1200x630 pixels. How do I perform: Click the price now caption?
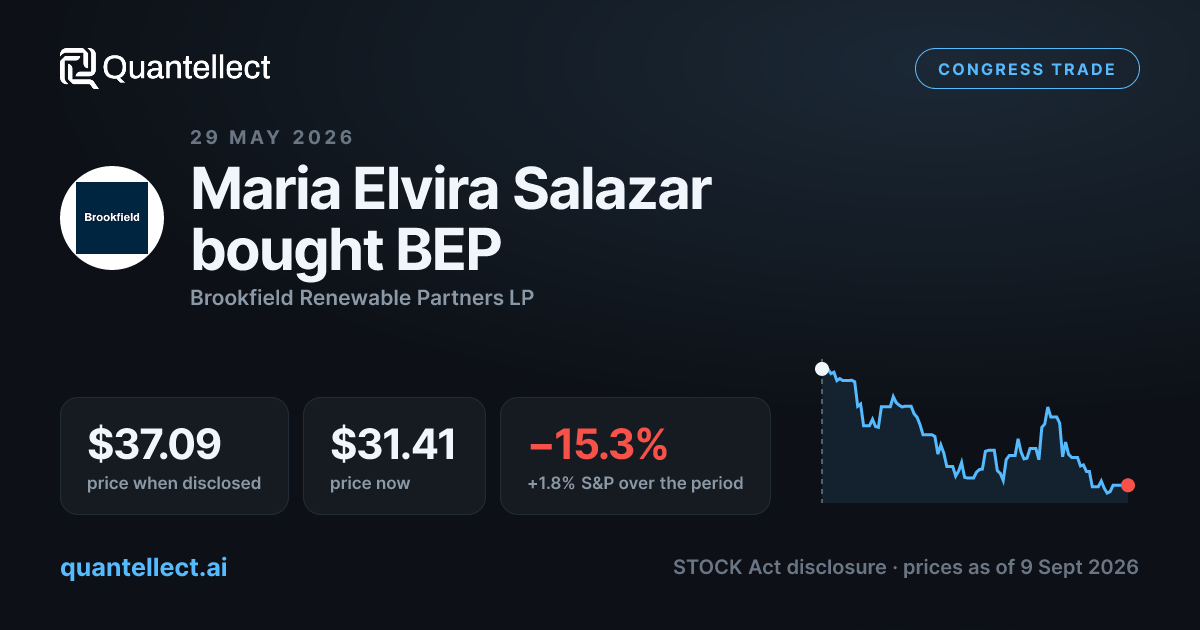[x=370, y=483]
